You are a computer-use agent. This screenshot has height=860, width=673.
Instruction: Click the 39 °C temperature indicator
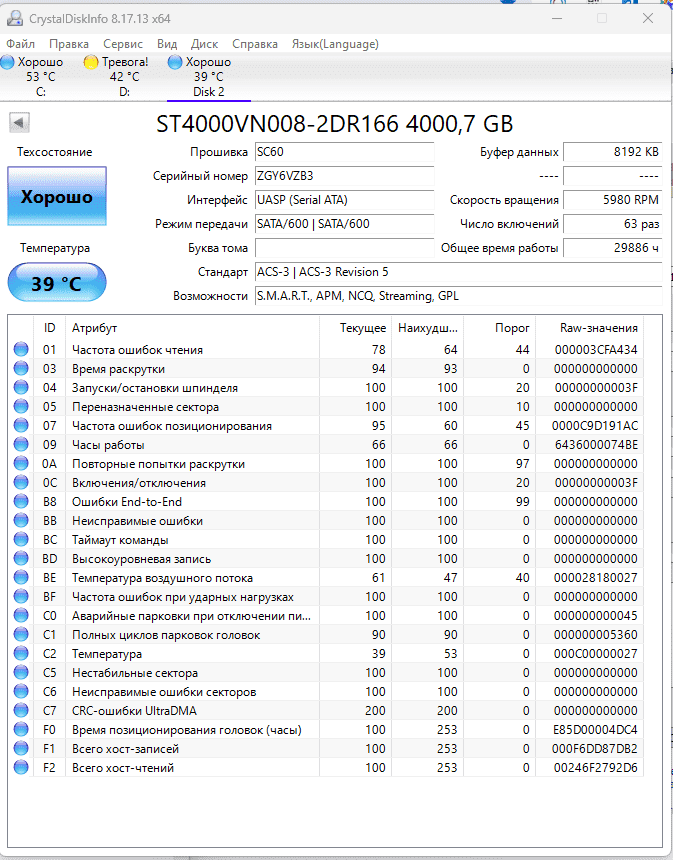pos(56,283)
